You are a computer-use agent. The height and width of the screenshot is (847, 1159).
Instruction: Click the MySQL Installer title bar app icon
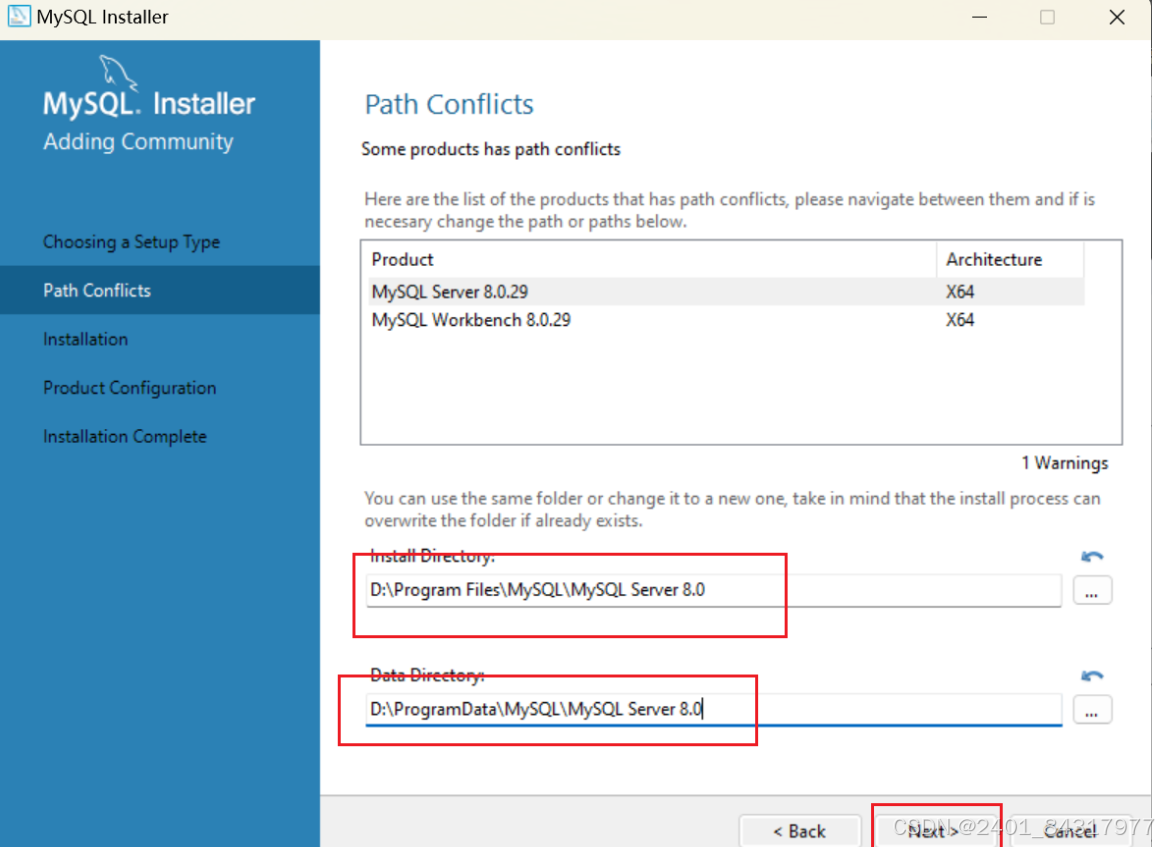[18, 16]
